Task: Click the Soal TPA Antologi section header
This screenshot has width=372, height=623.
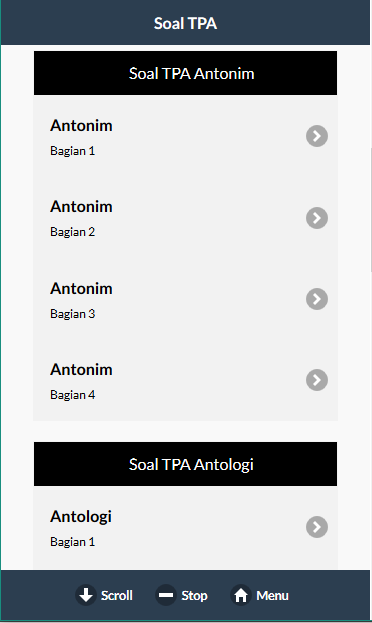Action: [x=185, y=464]
